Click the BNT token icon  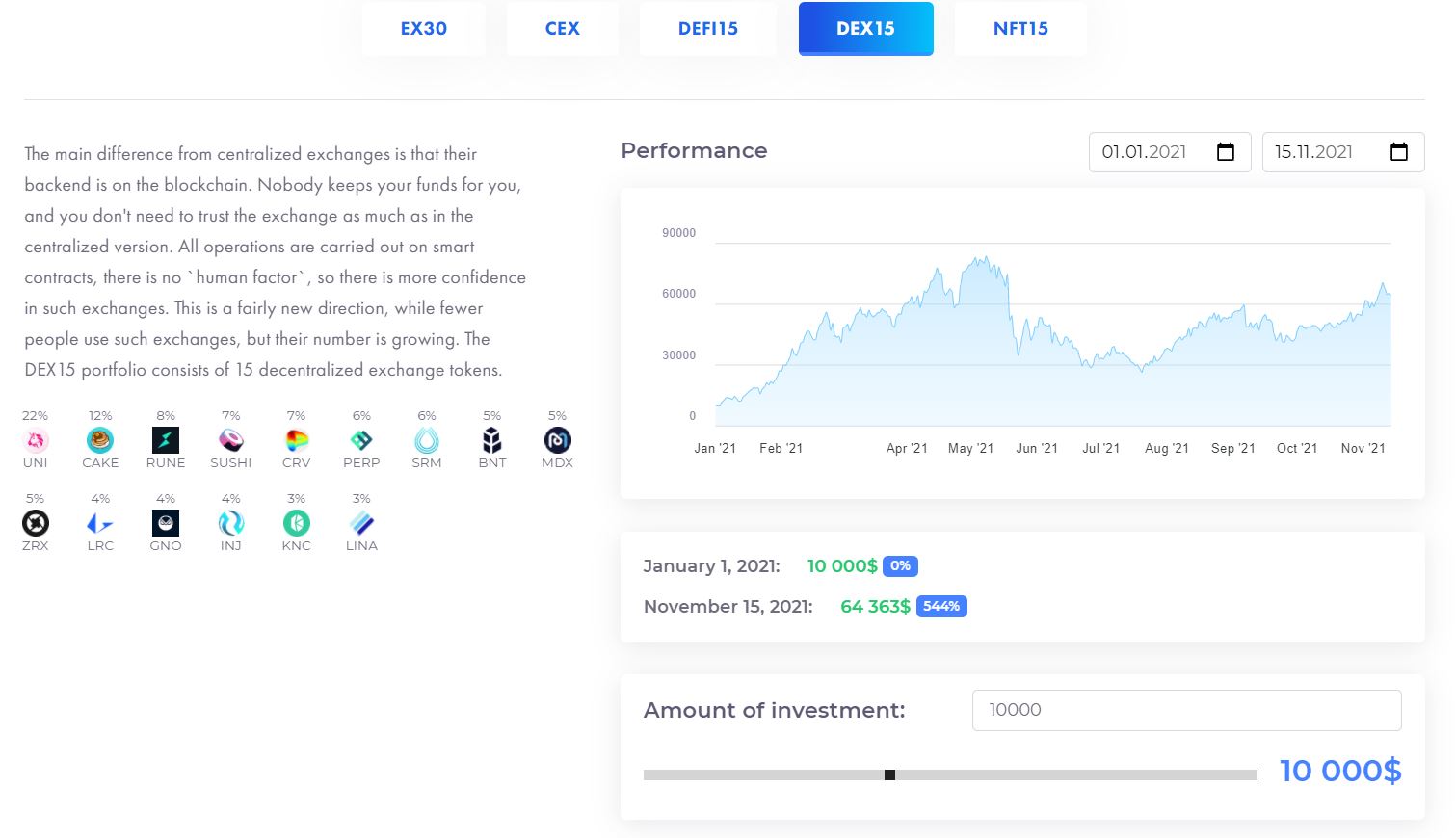click(x=492, y=440)
